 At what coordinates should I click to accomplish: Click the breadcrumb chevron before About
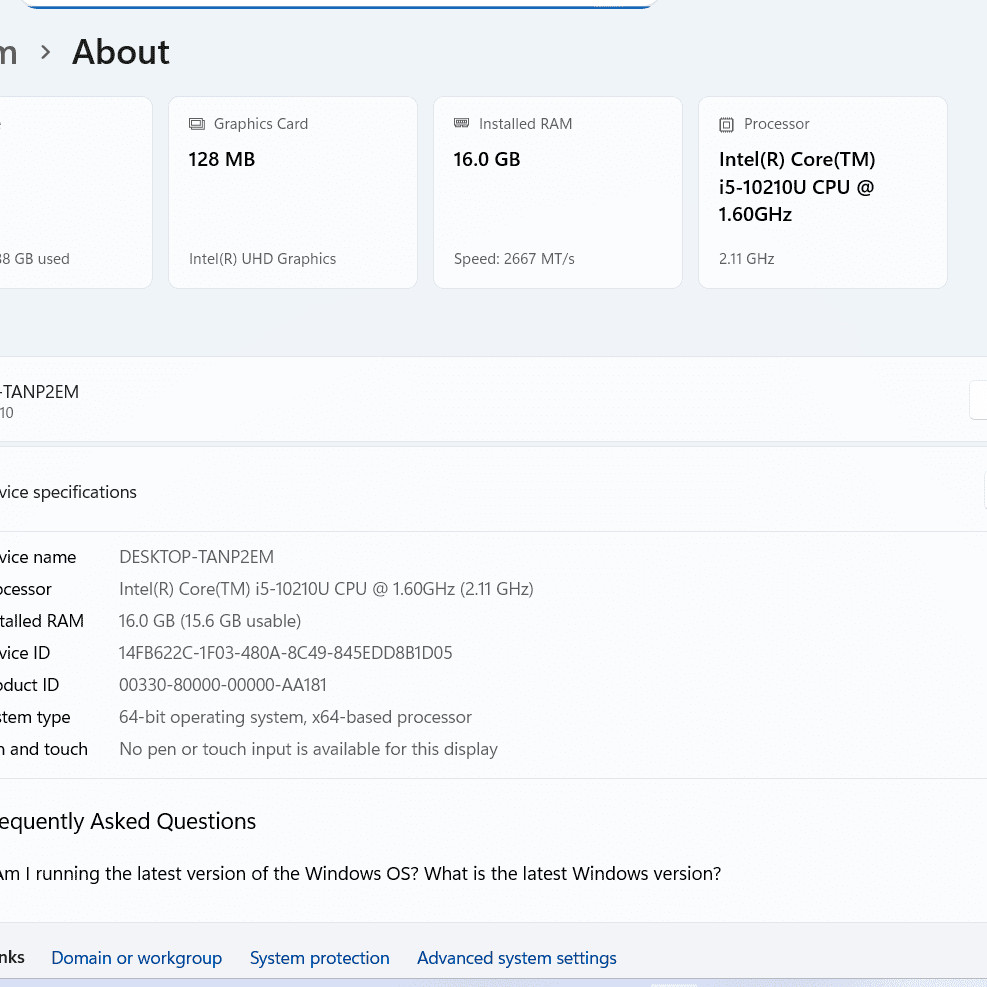[45, 53]
